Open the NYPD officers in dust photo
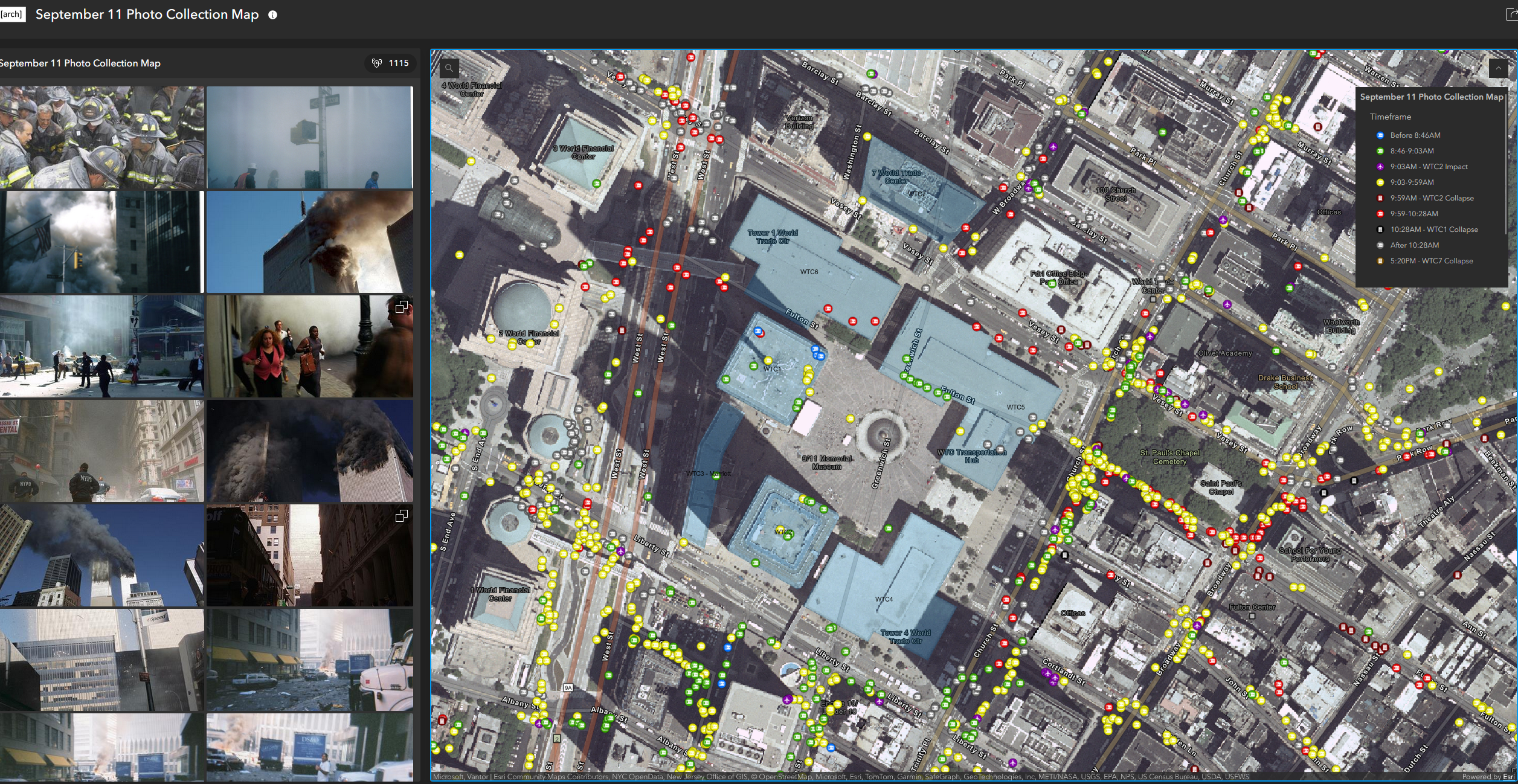Image resolution: width=1518 pixels, height=784 pixels. pyautogui.click(x=101, y=451)
